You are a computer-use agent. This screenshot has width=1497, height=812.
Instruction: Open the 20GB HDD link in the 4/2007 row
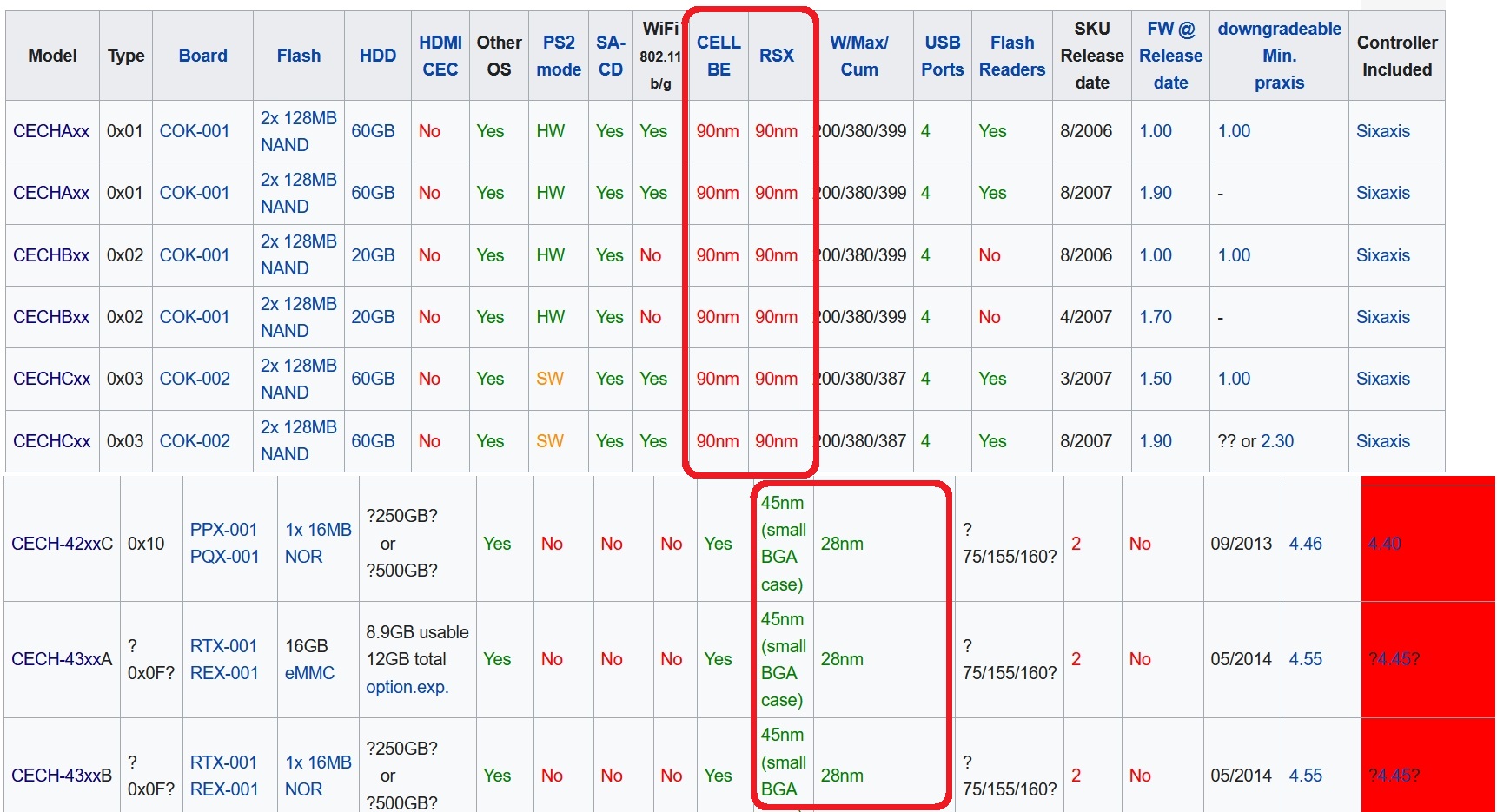(x=373, y=317)
